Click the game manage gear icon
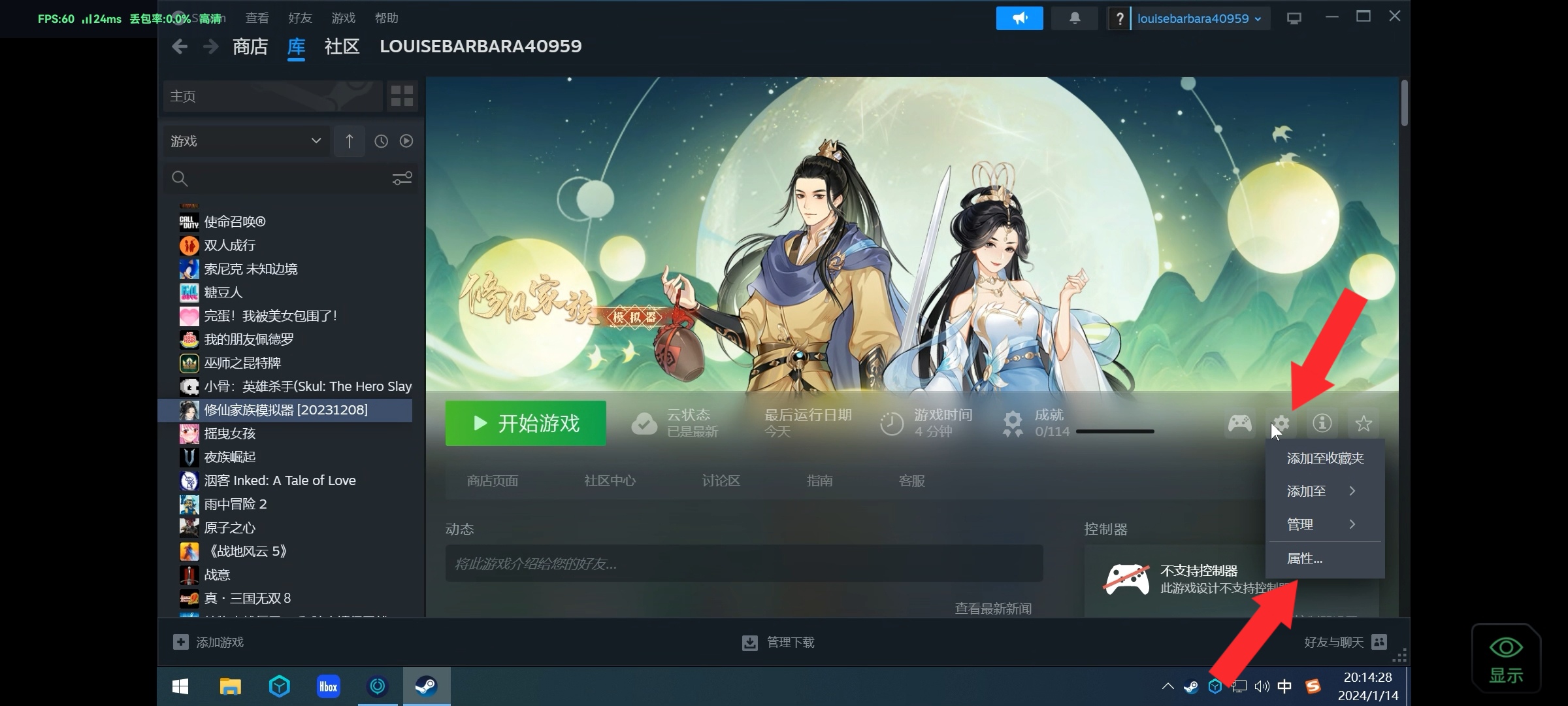The height and width of the screenshot is (706, 1568). [1281, 424]
